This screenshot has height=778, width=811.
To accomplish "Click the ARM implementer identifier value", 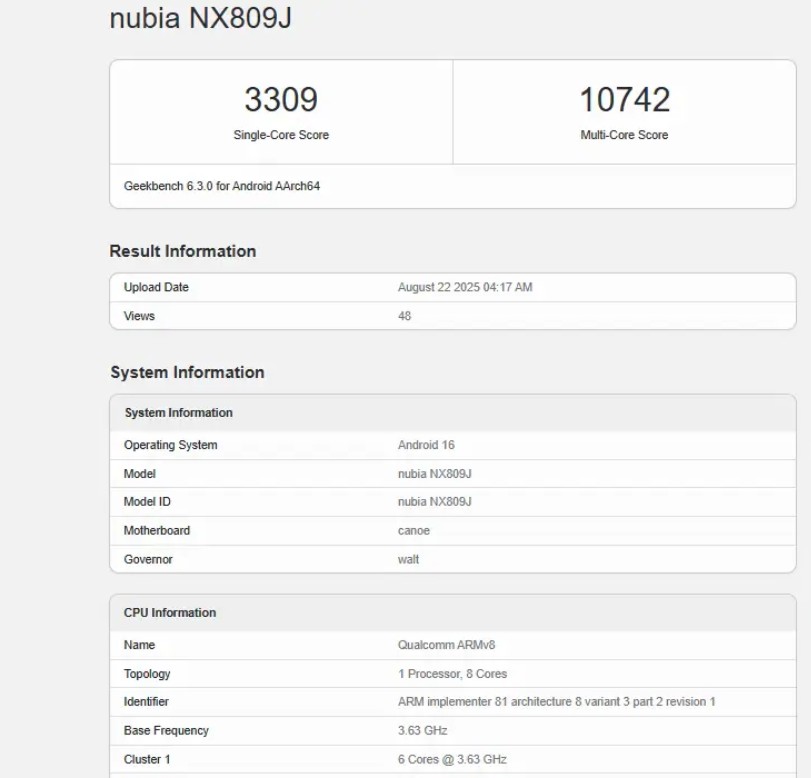I will pyautogui.click(x=556, y=702).
